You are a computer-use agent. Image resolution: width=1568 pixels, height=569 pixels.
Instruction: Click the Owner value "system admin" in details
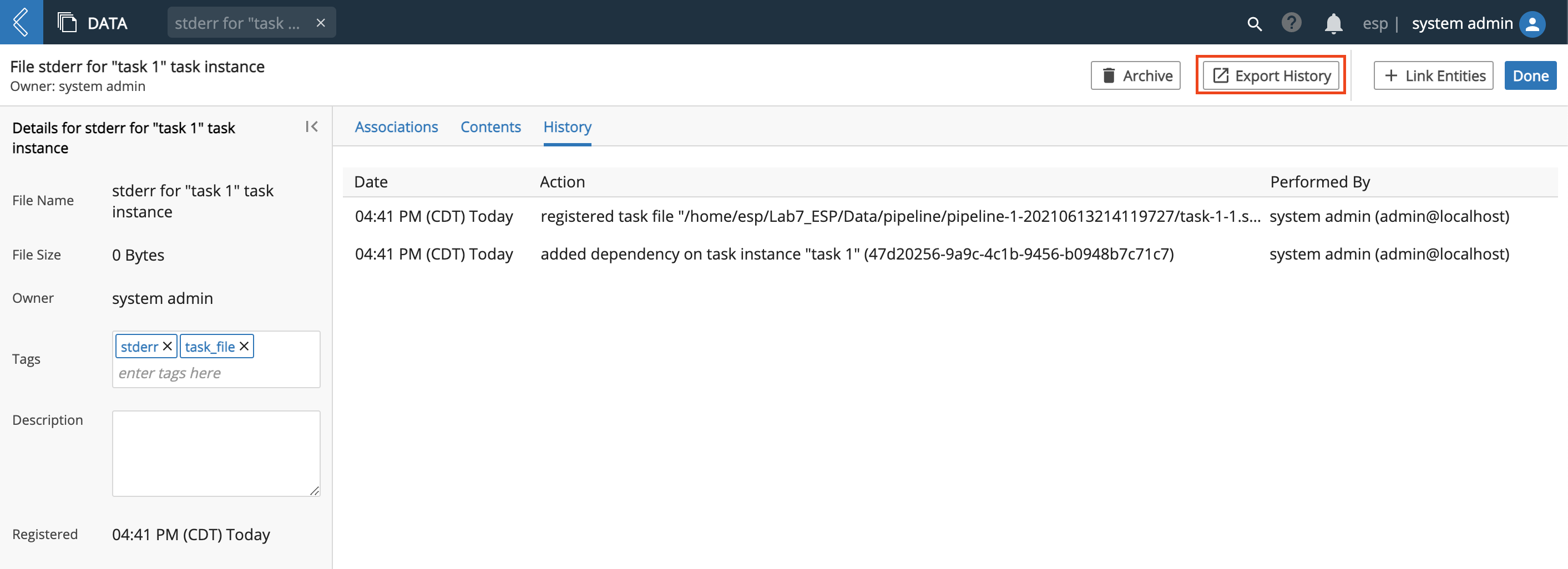click(163, 298)
